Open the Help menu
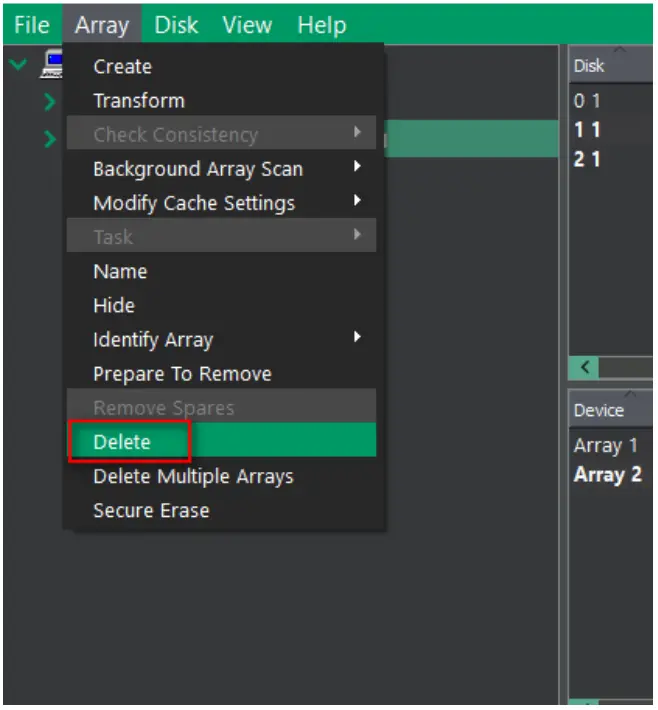 pos(321,25)
